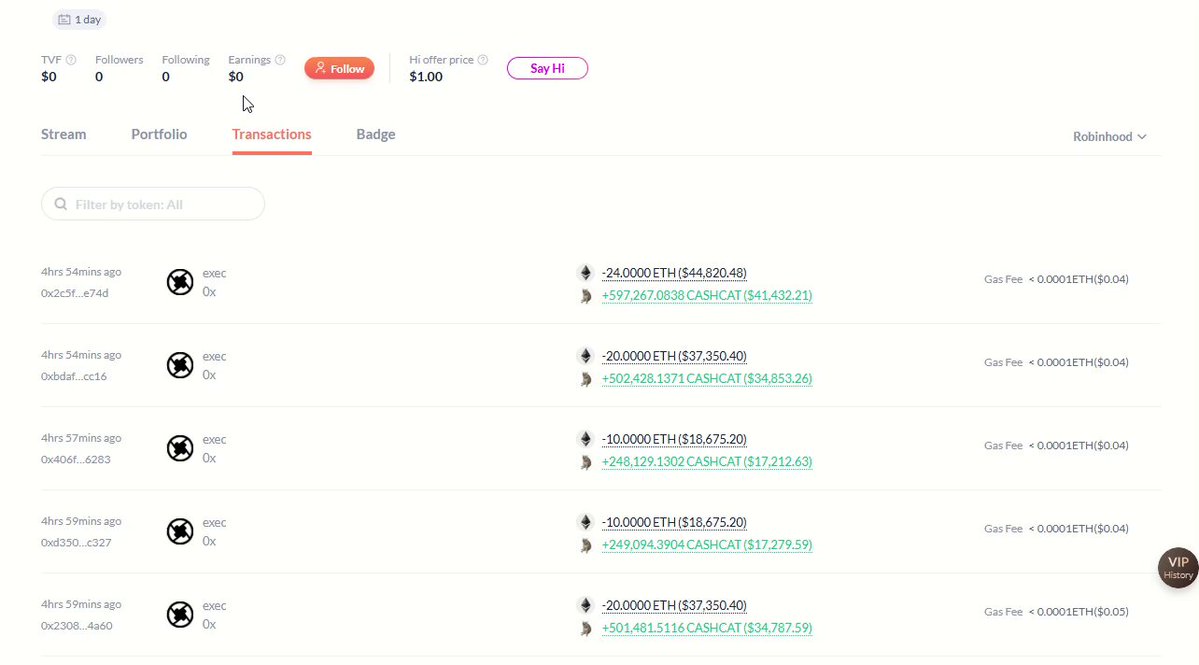Click the CASHCAT icon beside +502,428.1371 CASHCAT
The width and height of the screenshot is (1199, 665).
[586, 379]
